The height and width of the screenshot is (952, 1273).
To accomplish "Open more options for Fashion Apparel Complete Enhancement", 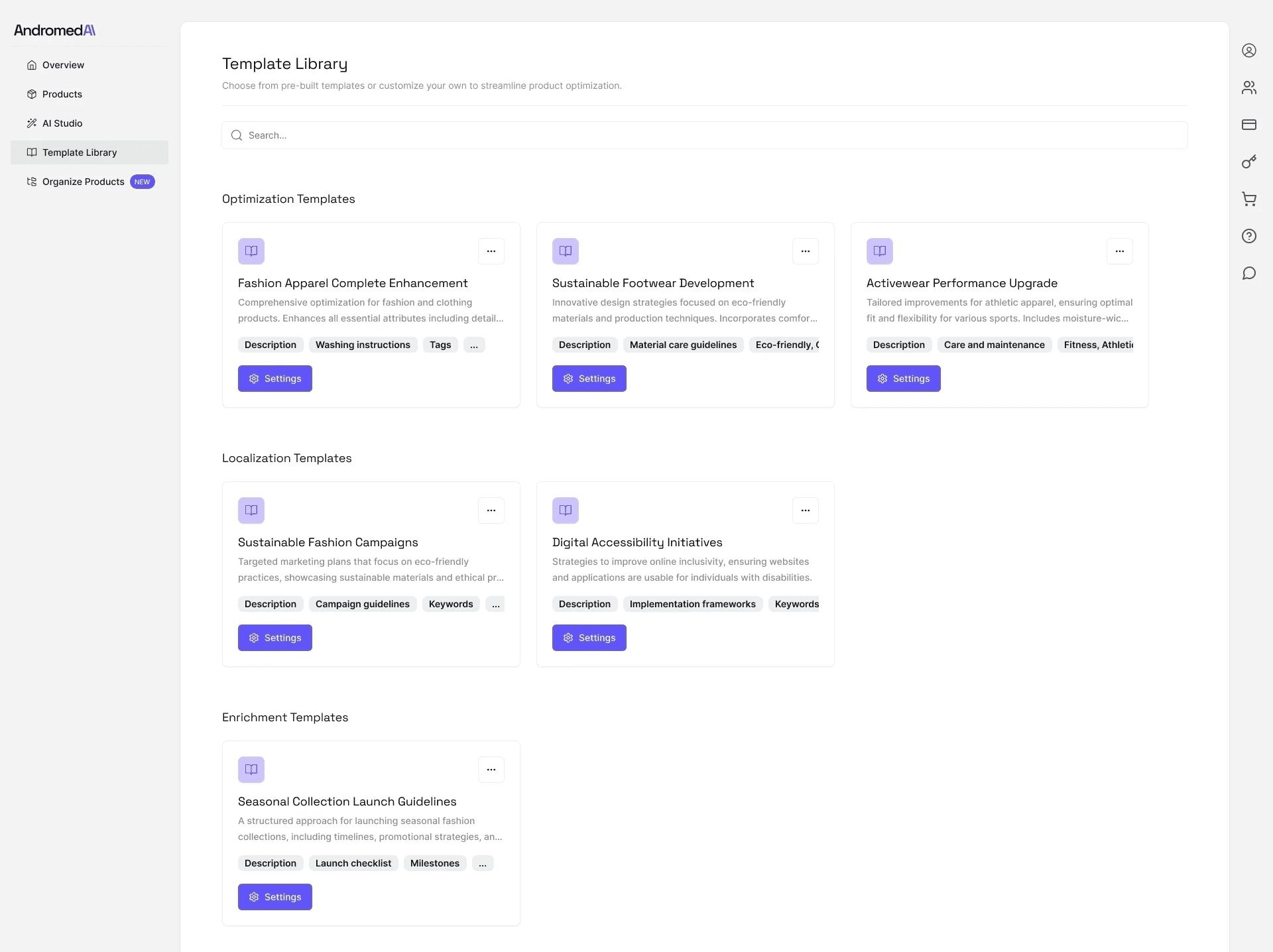I will (x=491, y=251).
